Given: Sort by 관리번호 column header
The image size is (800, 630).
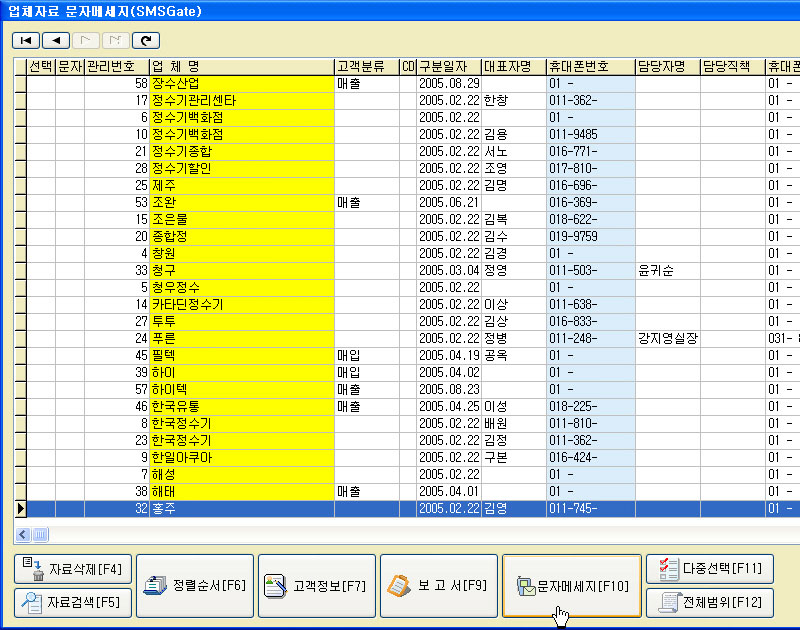Looking at the screenshot, I should pyautogui.click(x=117, y=66).
